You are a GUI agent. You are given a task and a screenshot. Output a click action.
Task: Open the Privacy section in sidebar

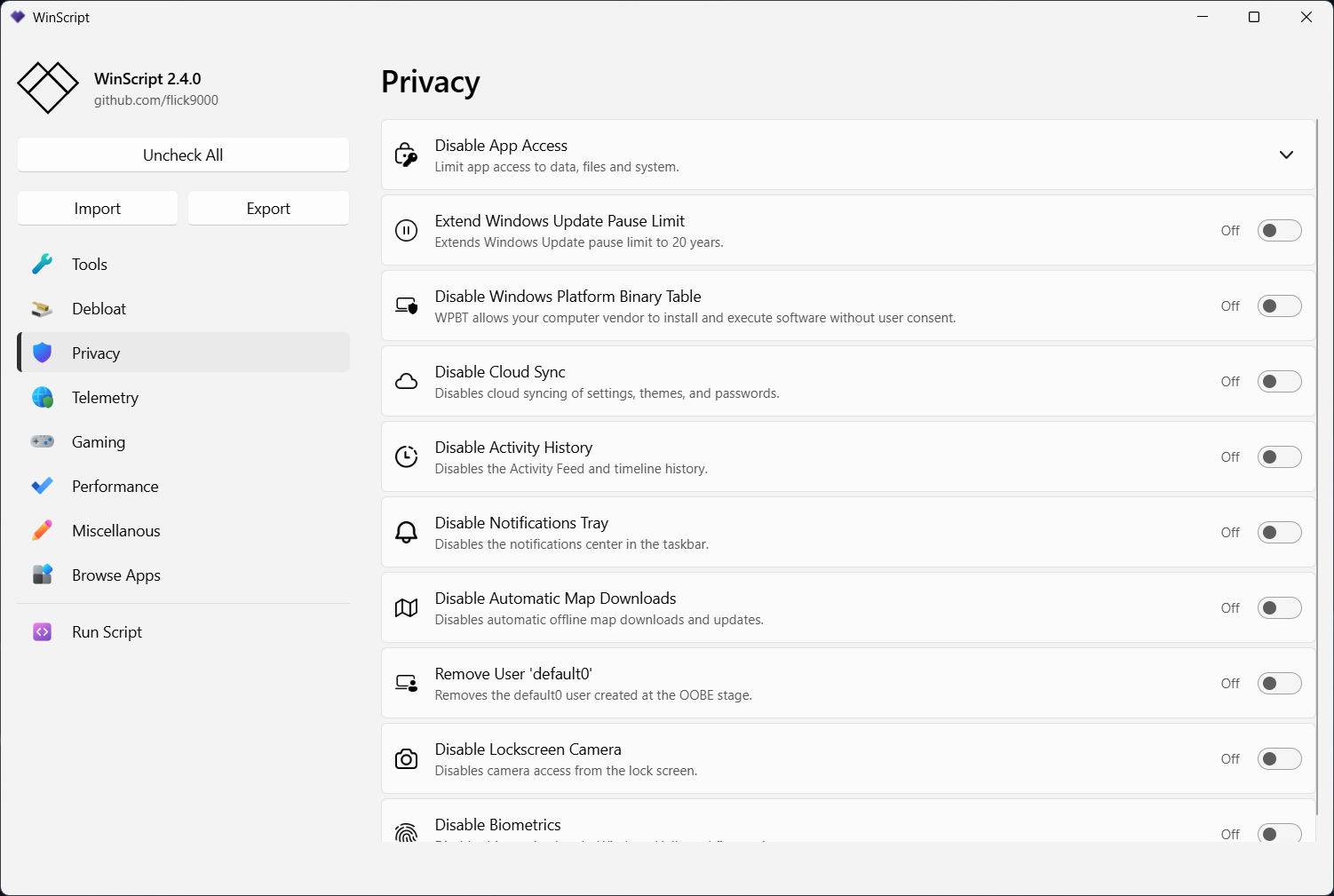point(96,353)
